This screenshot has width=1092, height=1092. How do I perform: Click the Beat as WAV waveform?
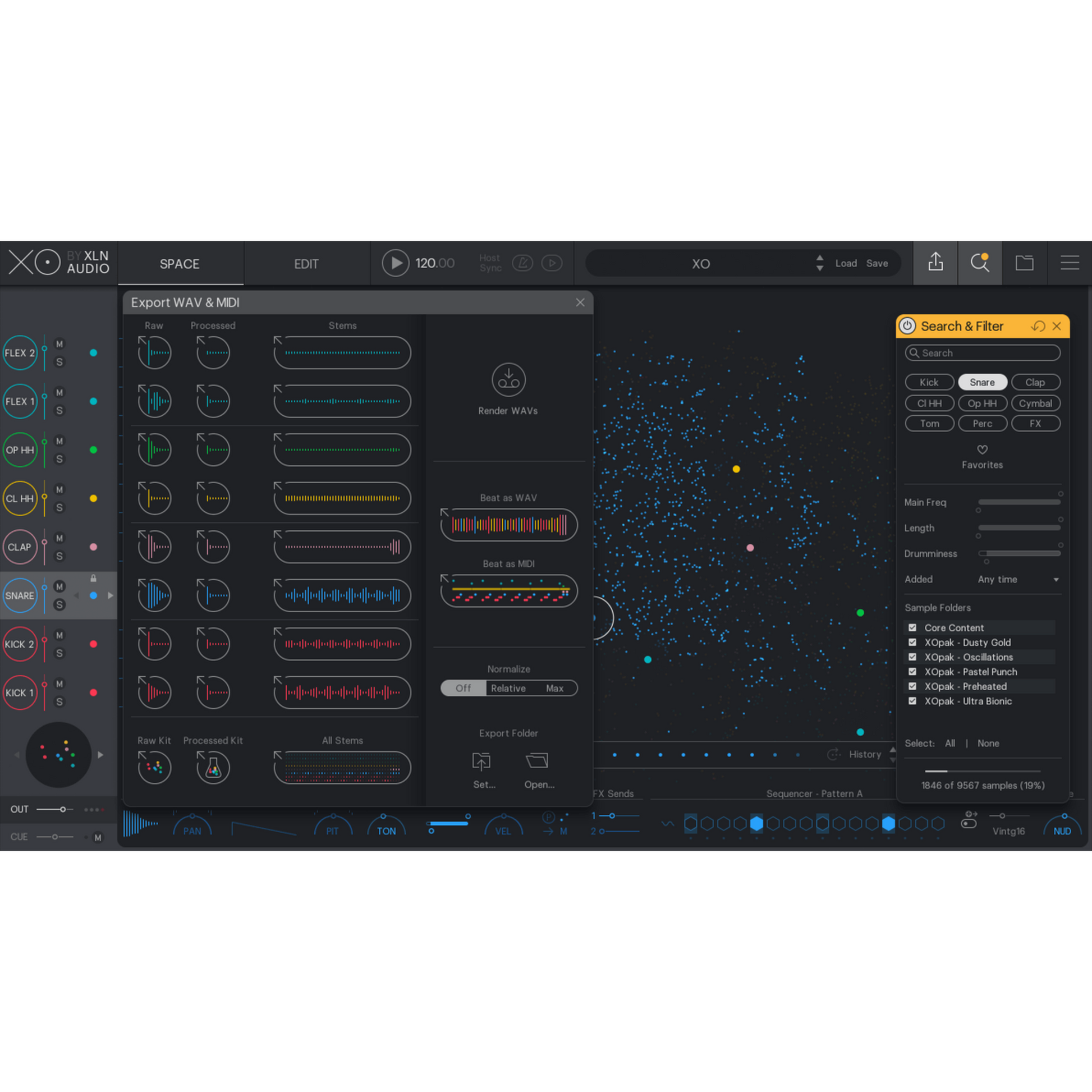point(510,525)
